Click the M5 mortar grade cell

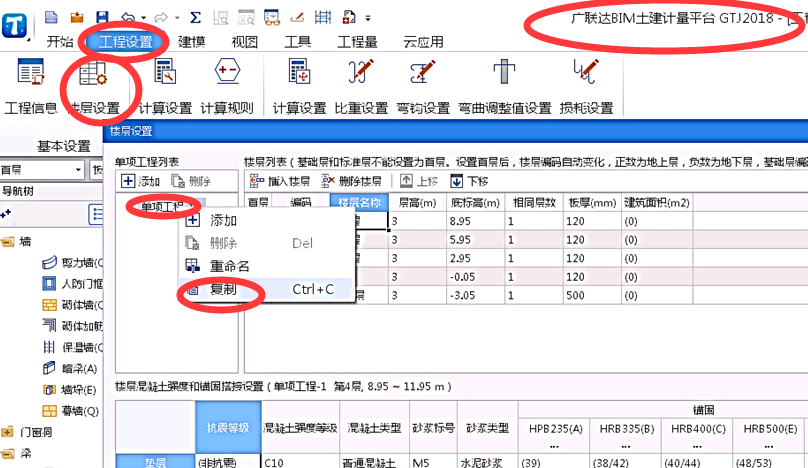[433, 462]
